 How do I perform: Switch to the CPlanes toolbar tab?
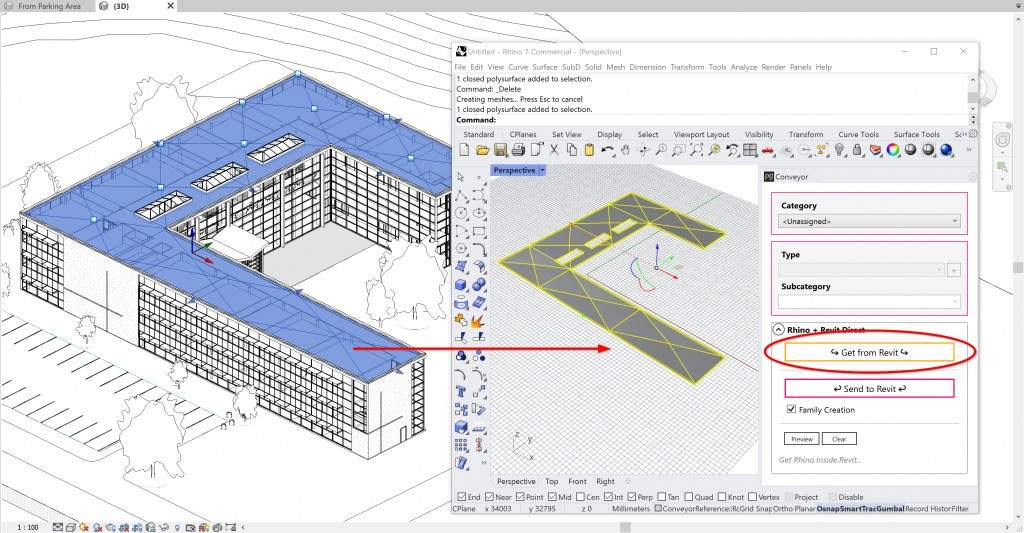523,135
